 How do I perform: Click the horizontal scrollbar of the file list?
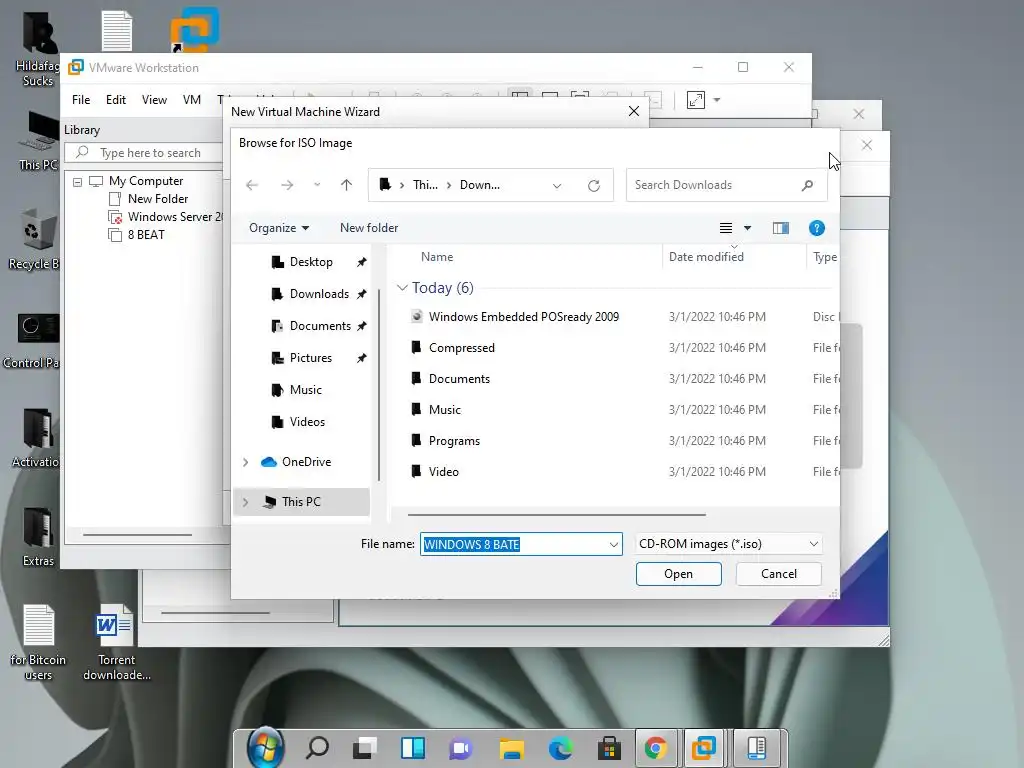tap(556, 515)
